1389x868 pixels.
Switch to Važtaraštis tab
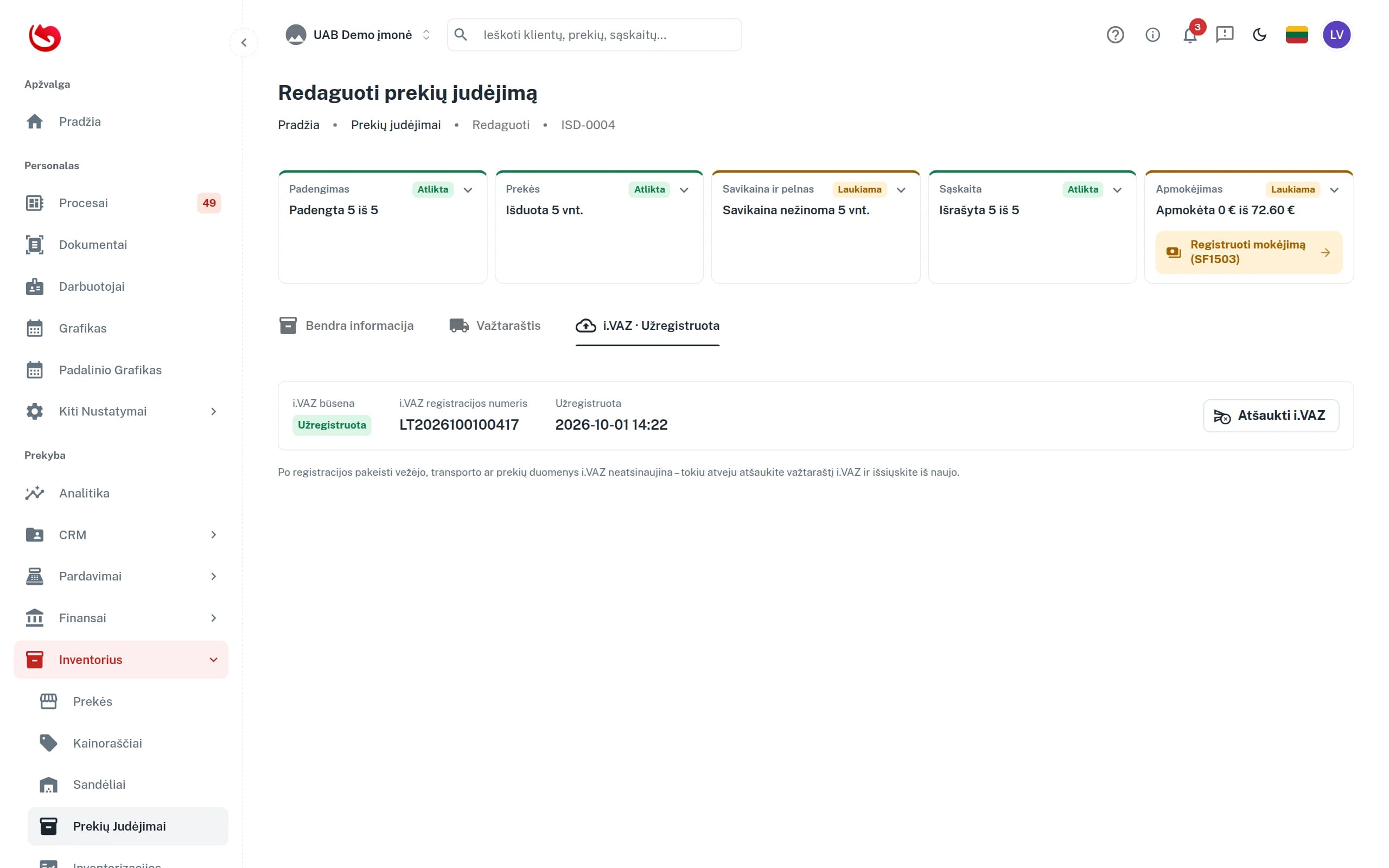494,325
